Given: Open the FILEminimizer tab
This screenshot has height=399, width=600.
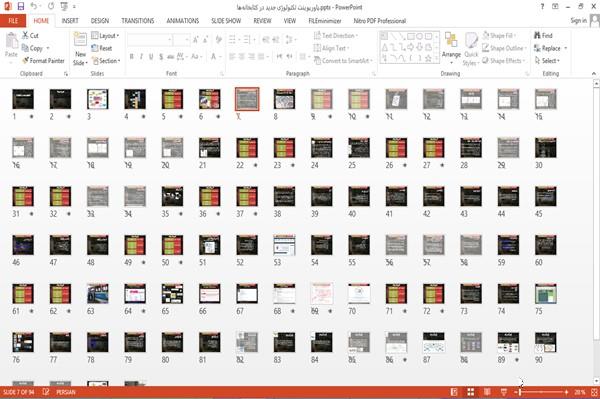Looking at the screenshot, I should 324,21.
